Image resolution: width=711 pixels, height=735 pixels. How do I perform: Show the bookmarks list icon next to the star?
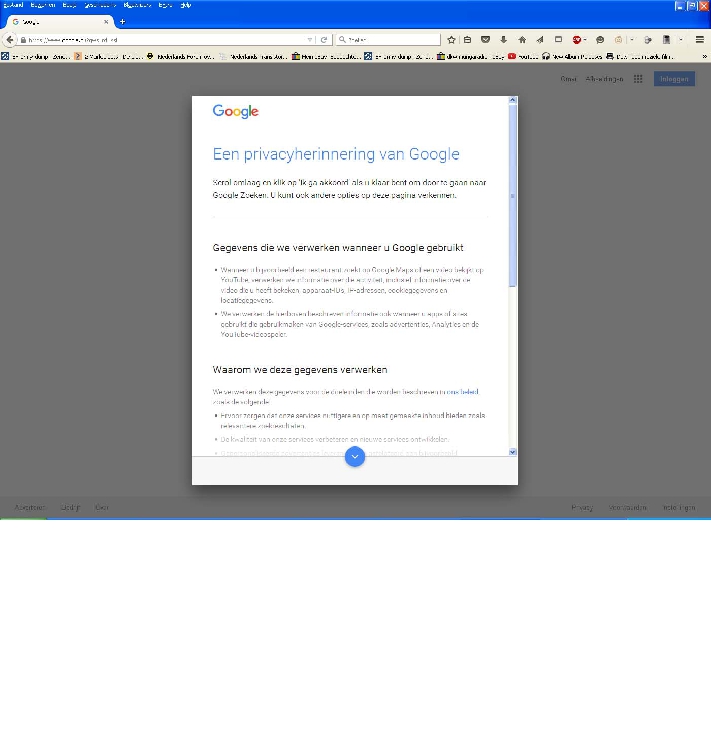coord(467,40)
